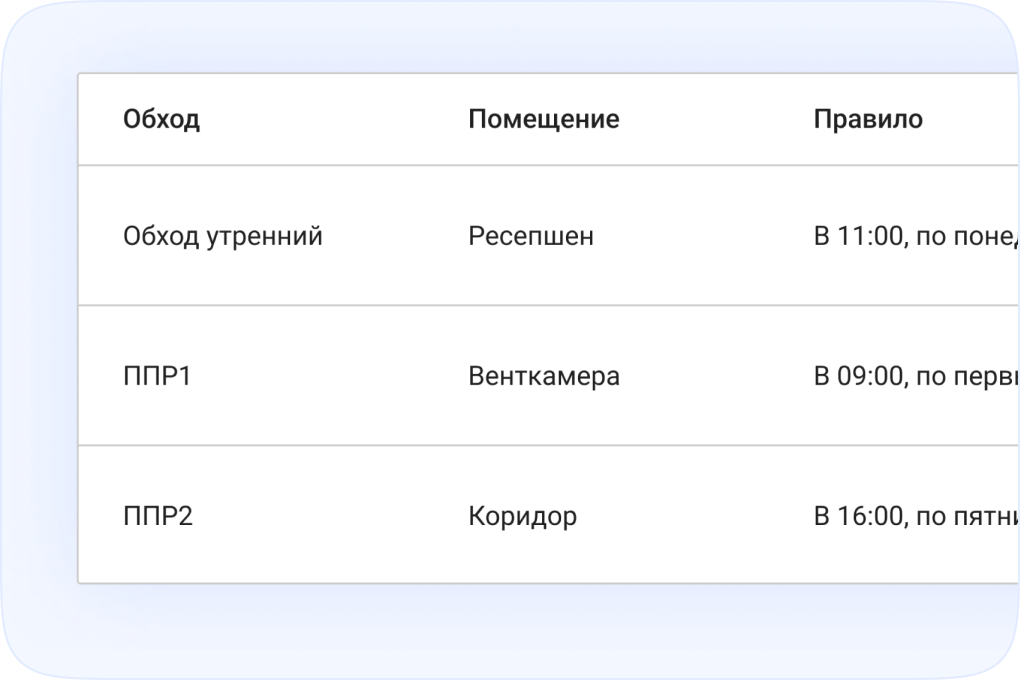Click the Обход утренний label
The height and width of the screenshot is (680, 1020).
(223, 236)
